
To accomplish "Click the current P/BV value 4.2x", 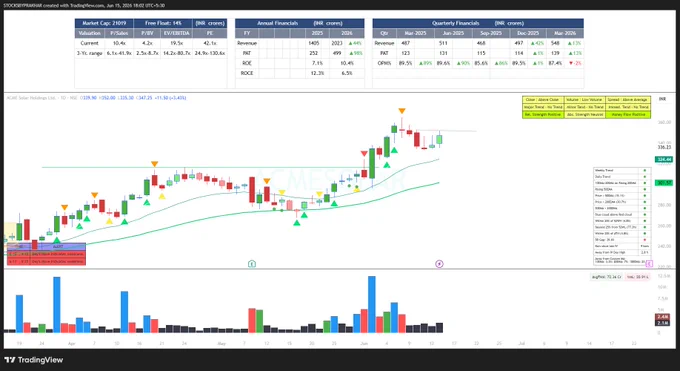I will point(147,43).
